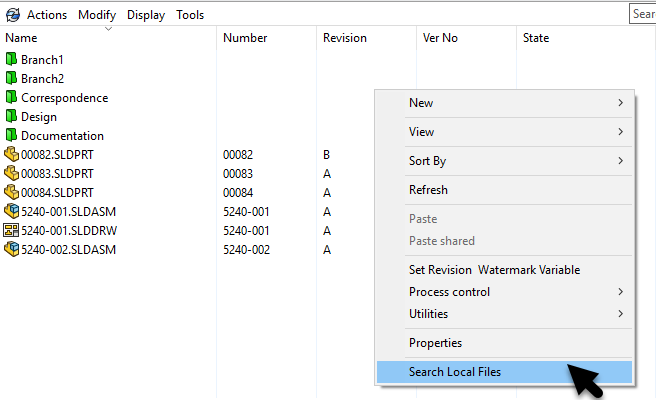The image size is (656, 400).
Task: Click the 00084.SLDPRT part icon
Action: pyautogui.click(x=12, y=192)
